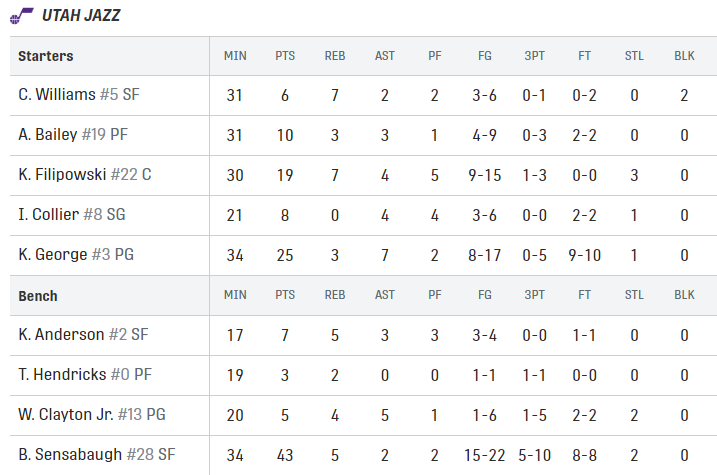Viewport: 717px width, 475px height.
Task: Open I. Collier player page
Action: pos(48,214)
